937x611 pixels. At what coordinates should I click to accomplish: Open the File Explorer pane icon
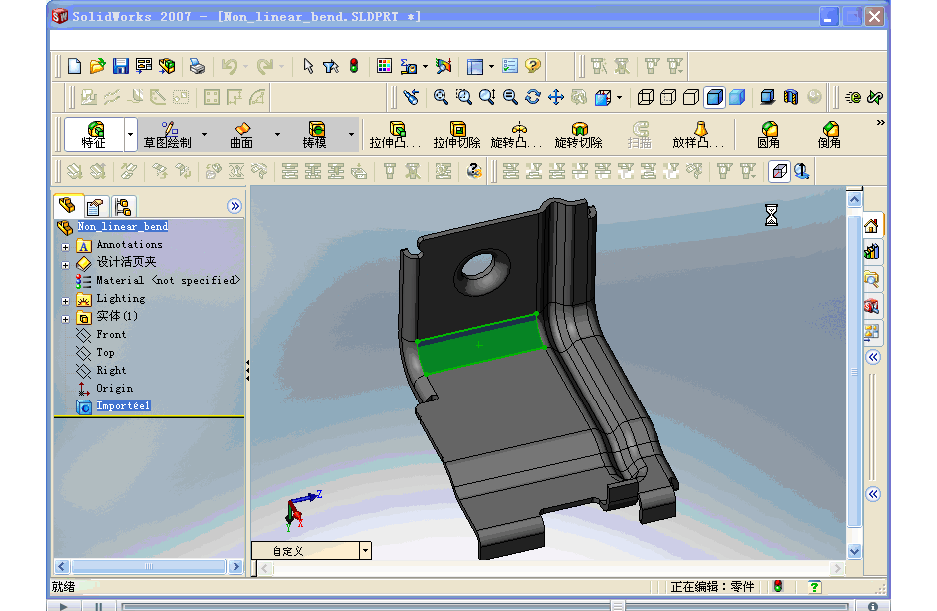click(x=871, y=279)
